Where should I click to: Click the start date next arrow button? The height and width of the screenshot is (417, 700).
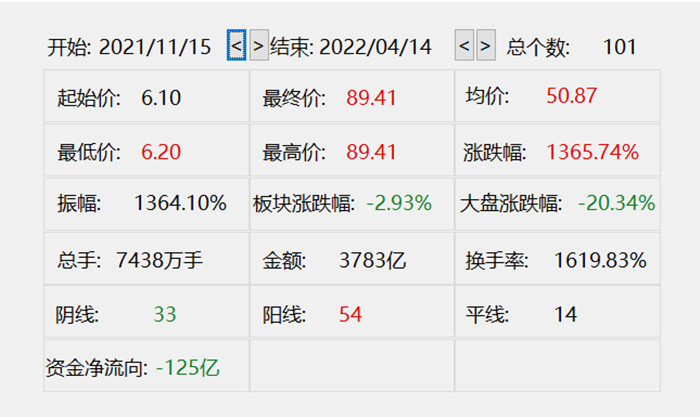click(258, 46)
